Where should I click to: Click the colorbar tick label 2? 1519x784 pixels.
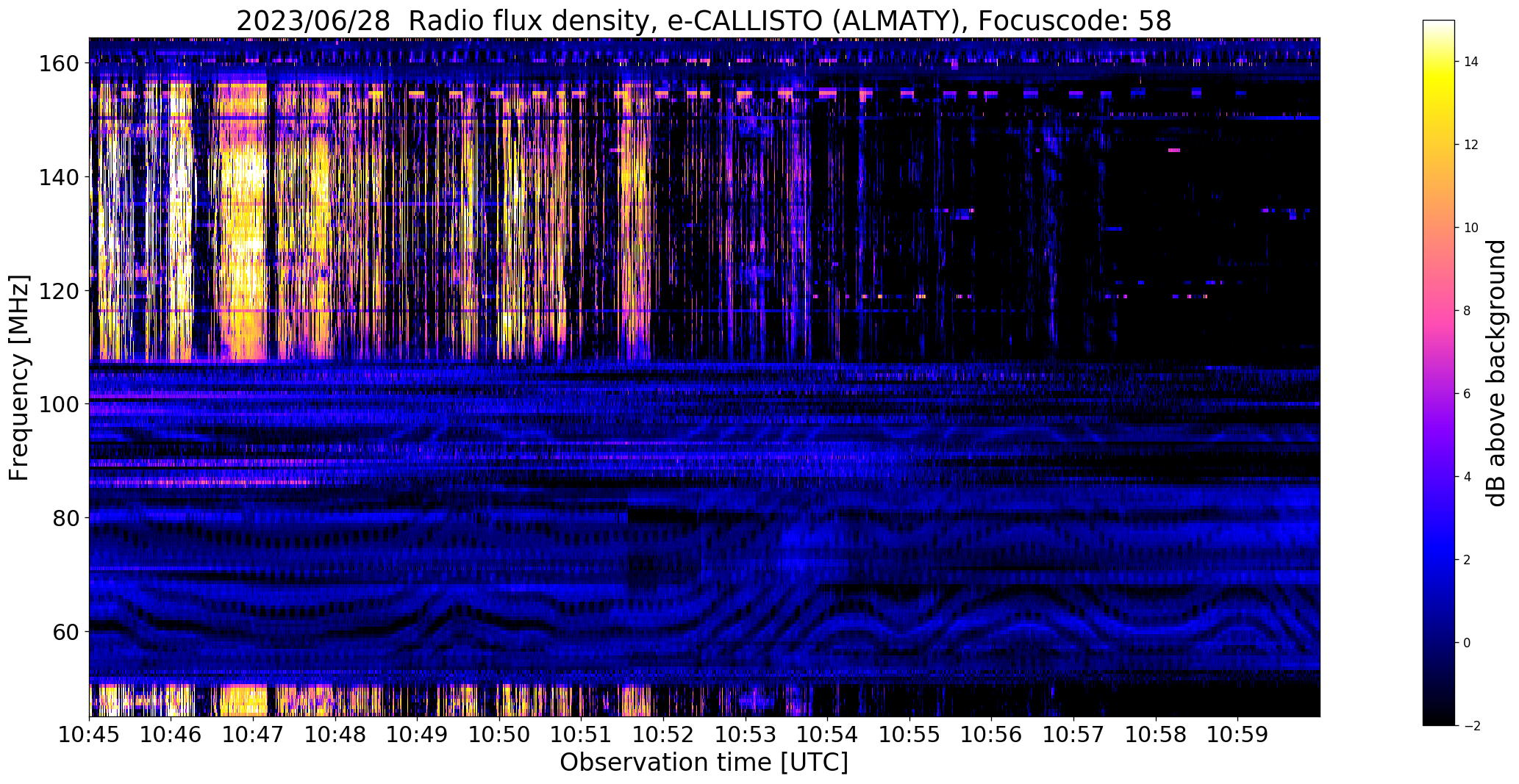[x=1468, y=560]
